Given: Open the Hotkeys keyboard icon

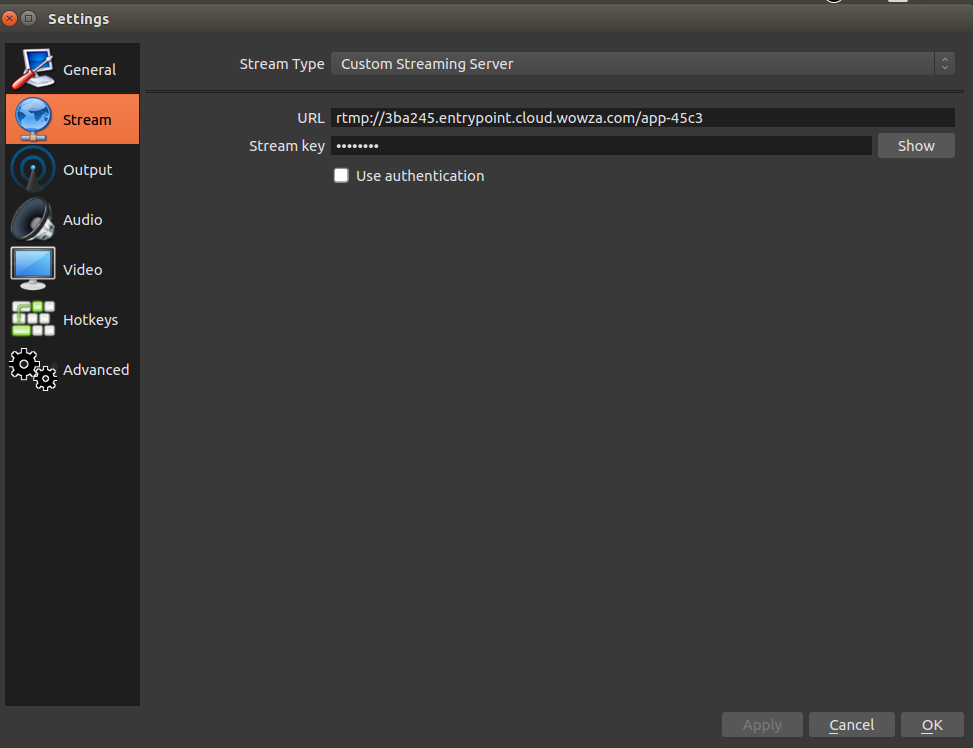Looking at the screenshot, I should pyautogui.click(x=34, y=318).
